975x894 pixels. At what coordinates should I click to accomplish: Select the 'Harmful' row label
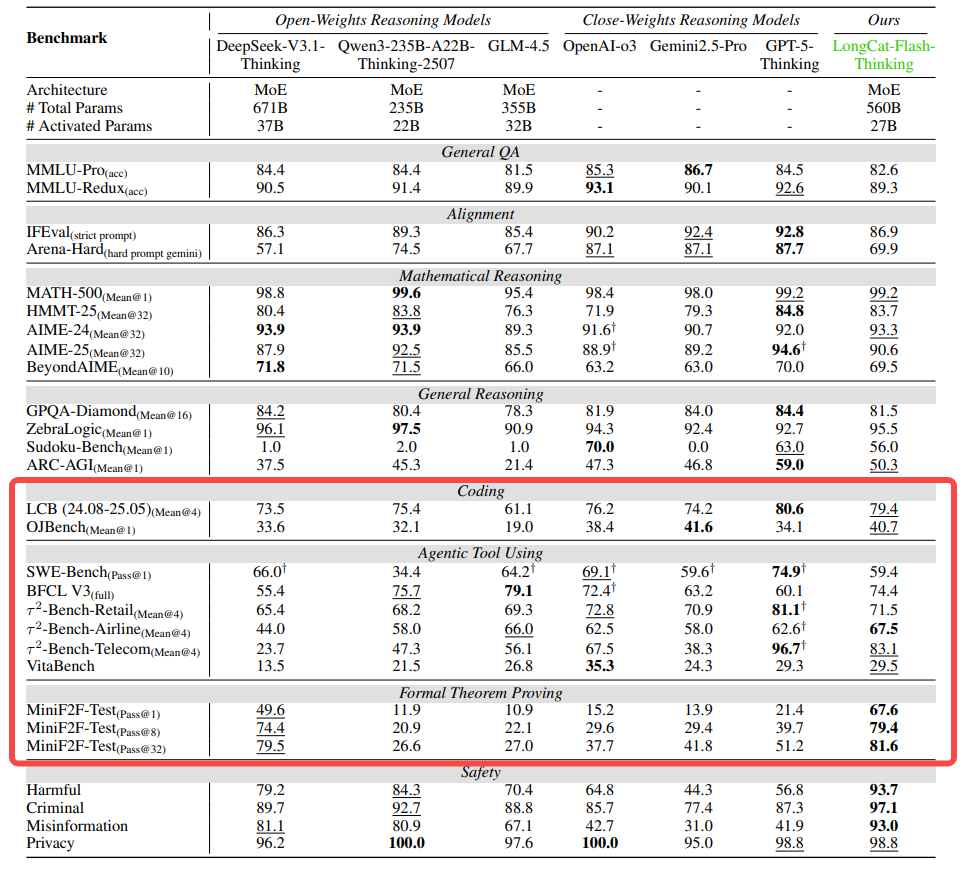click(x=53, y=790)
